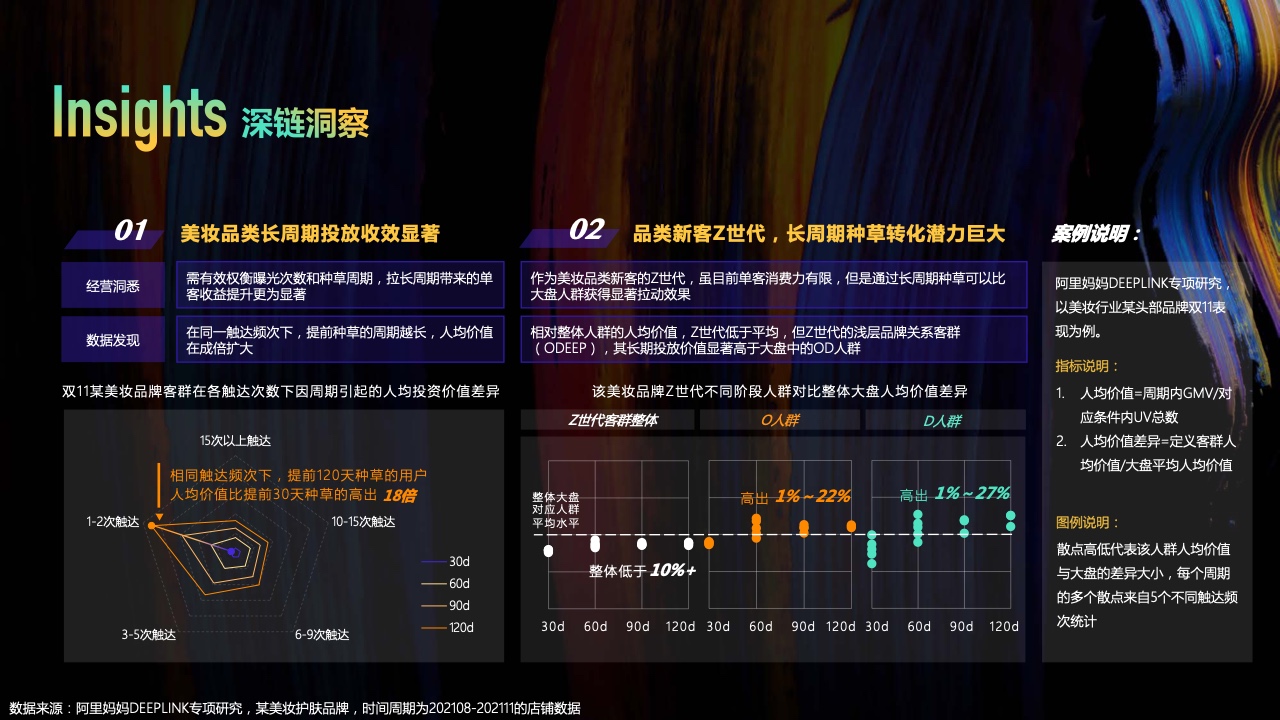Select the 人均价值差异 definition item
The height and width of the screenshot is (720, 1280).
click(1147, 453)
